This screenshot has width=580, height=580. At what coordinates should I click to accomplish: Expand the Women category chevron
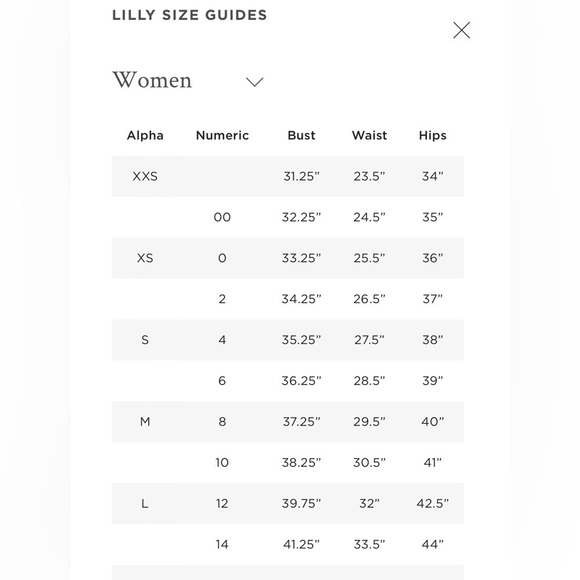[x=254, y=82]
